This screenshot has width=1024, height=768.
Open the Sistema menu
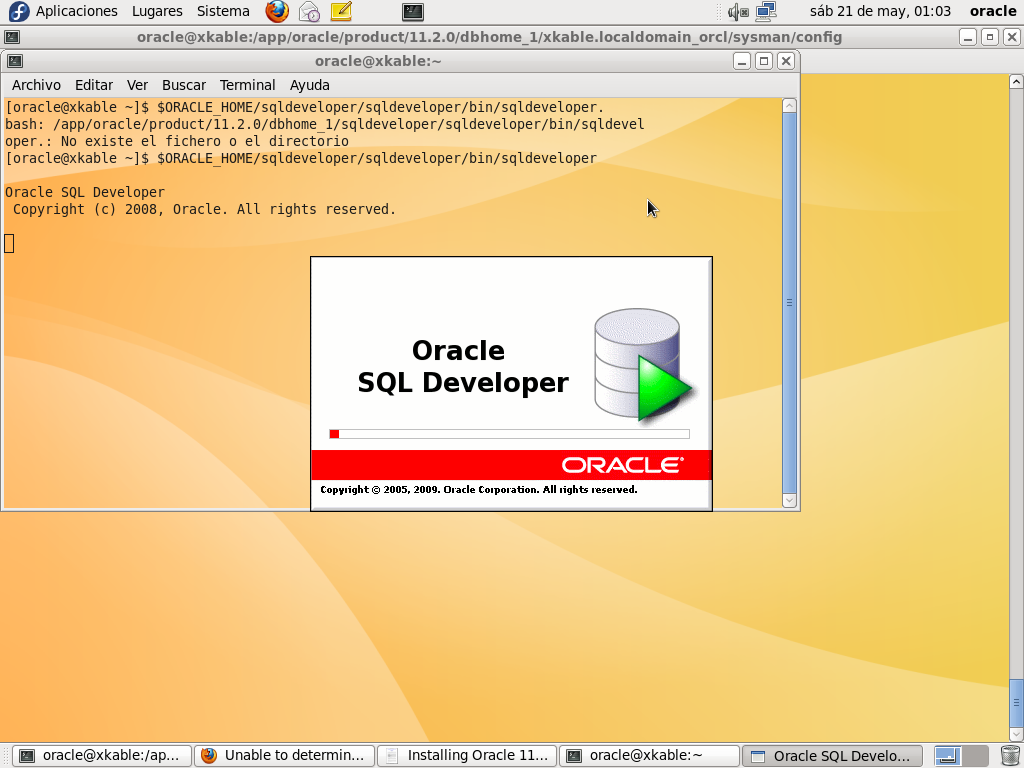(223, 11)
